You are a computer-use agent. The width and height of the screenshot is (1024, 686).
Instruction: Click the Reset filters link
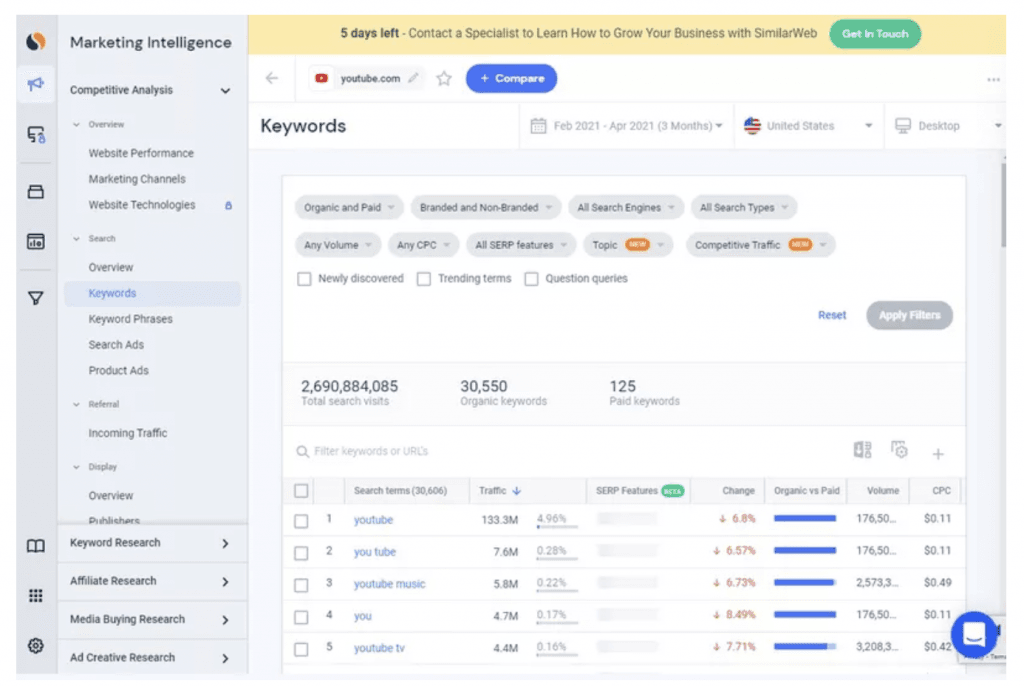[x=832, y=315]
